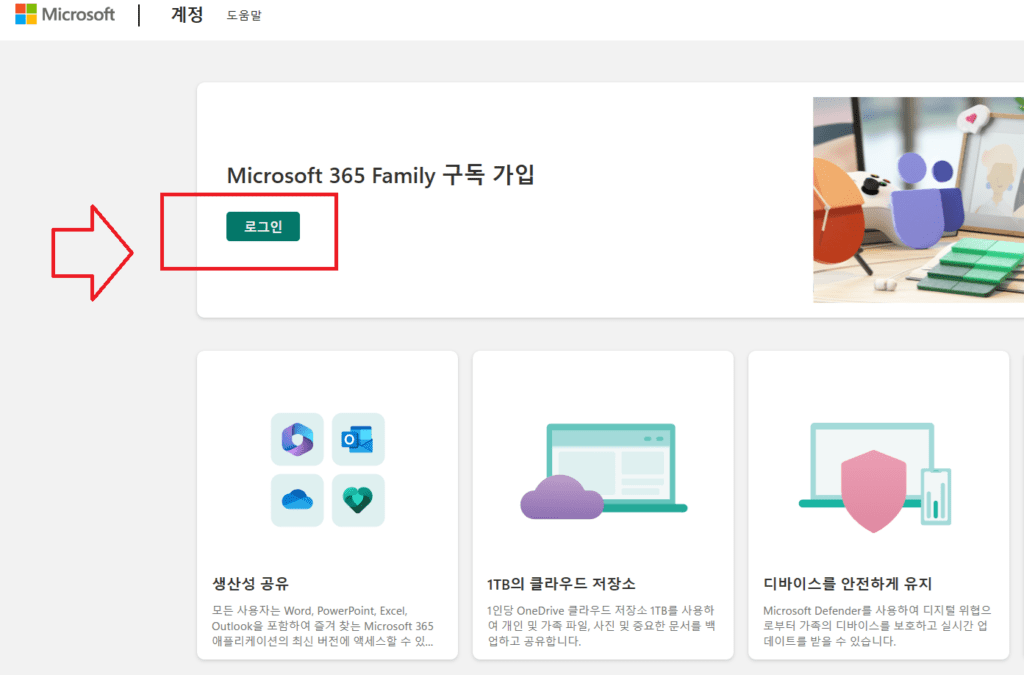
Task: Click the 생산성 공유 heading
Action: click(250, 584)
